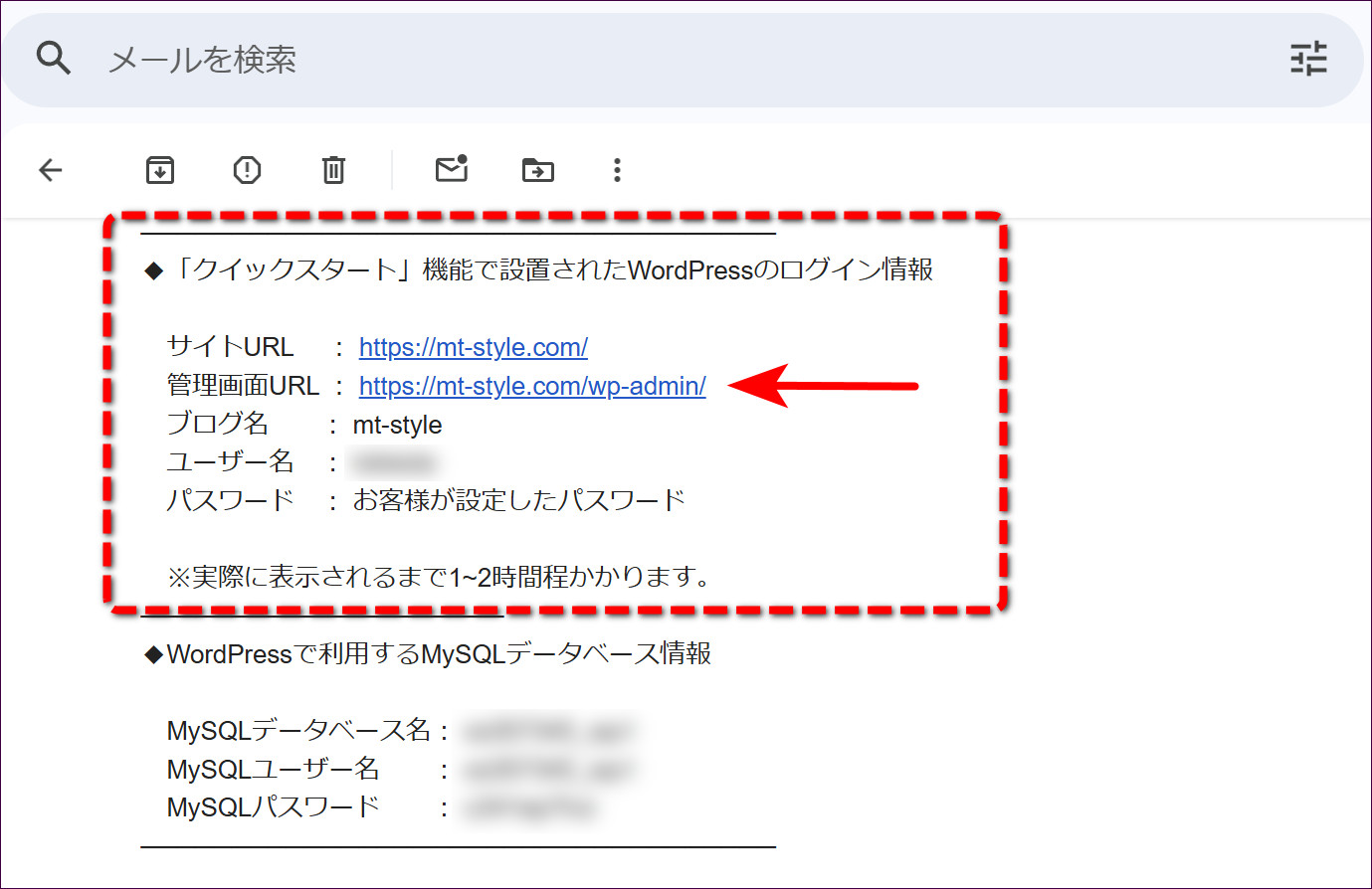Go back to inbox arrow
The height and width of the screenshot is (889, 1372).
pos(51,170)
